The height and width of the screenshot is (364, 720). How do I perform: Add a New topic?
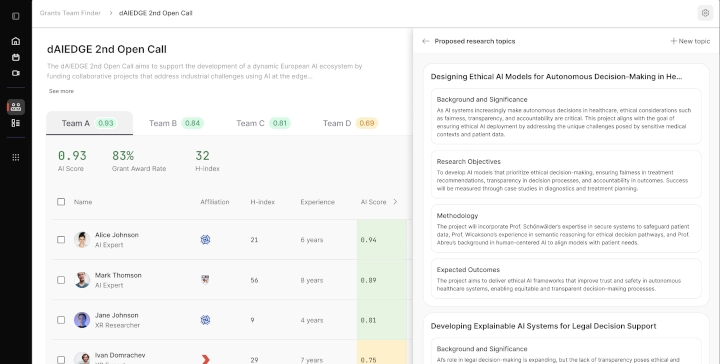(690, 41)
